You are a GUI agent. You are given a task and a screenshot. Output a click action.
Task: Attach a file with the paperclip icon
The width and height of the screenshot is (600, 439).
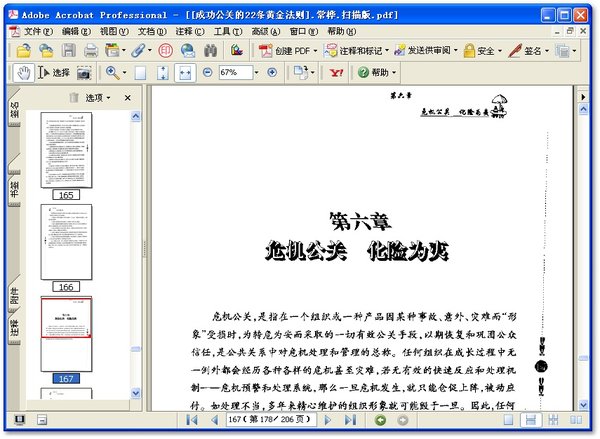coord(138,51)
